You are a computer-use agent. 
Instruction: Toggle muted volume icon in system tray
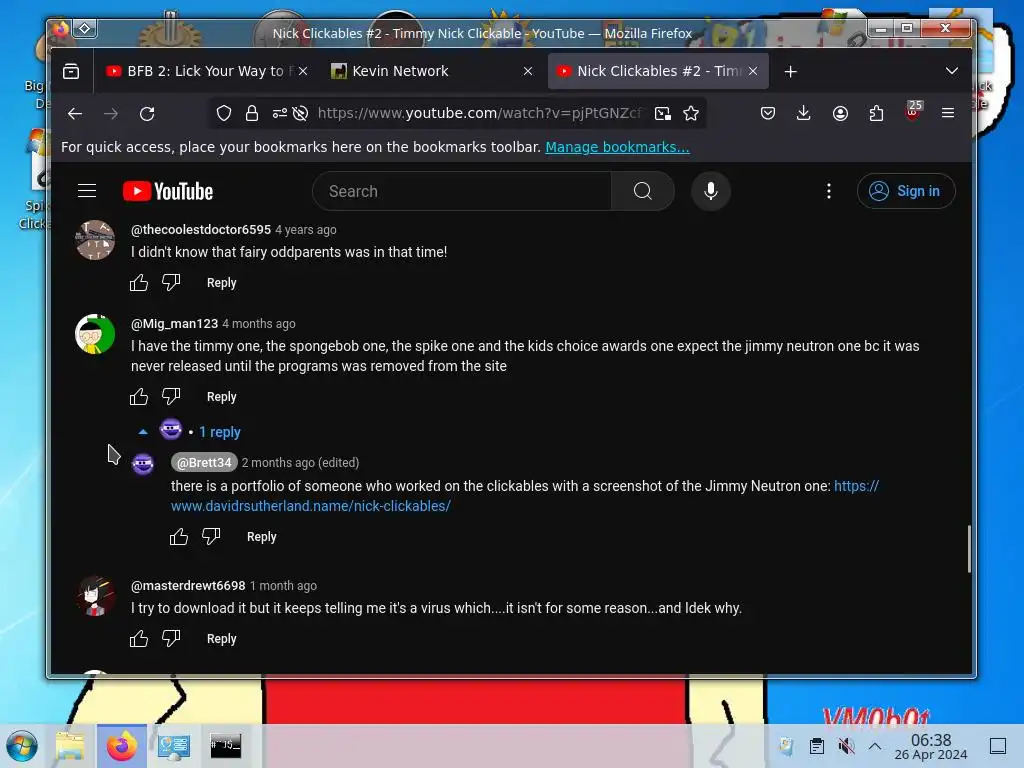[x=846, y=746]
